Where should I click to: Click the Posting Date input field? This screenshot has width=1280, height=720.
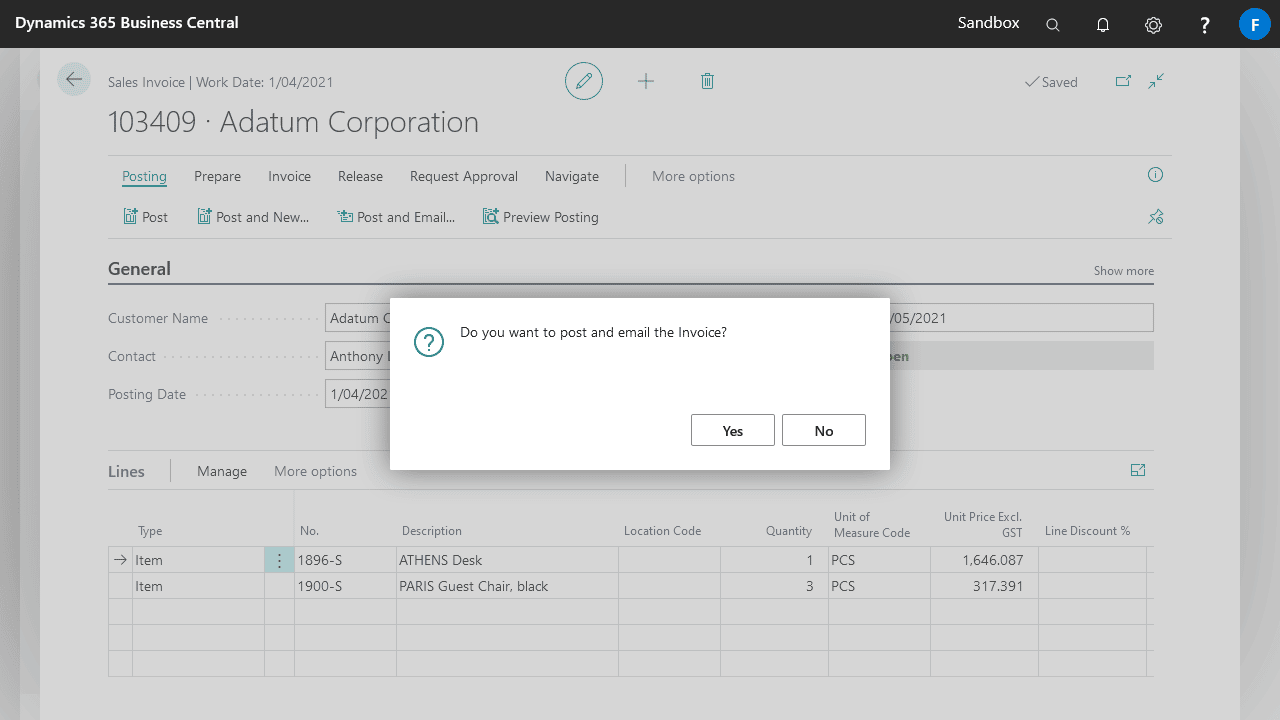point(357,394)
